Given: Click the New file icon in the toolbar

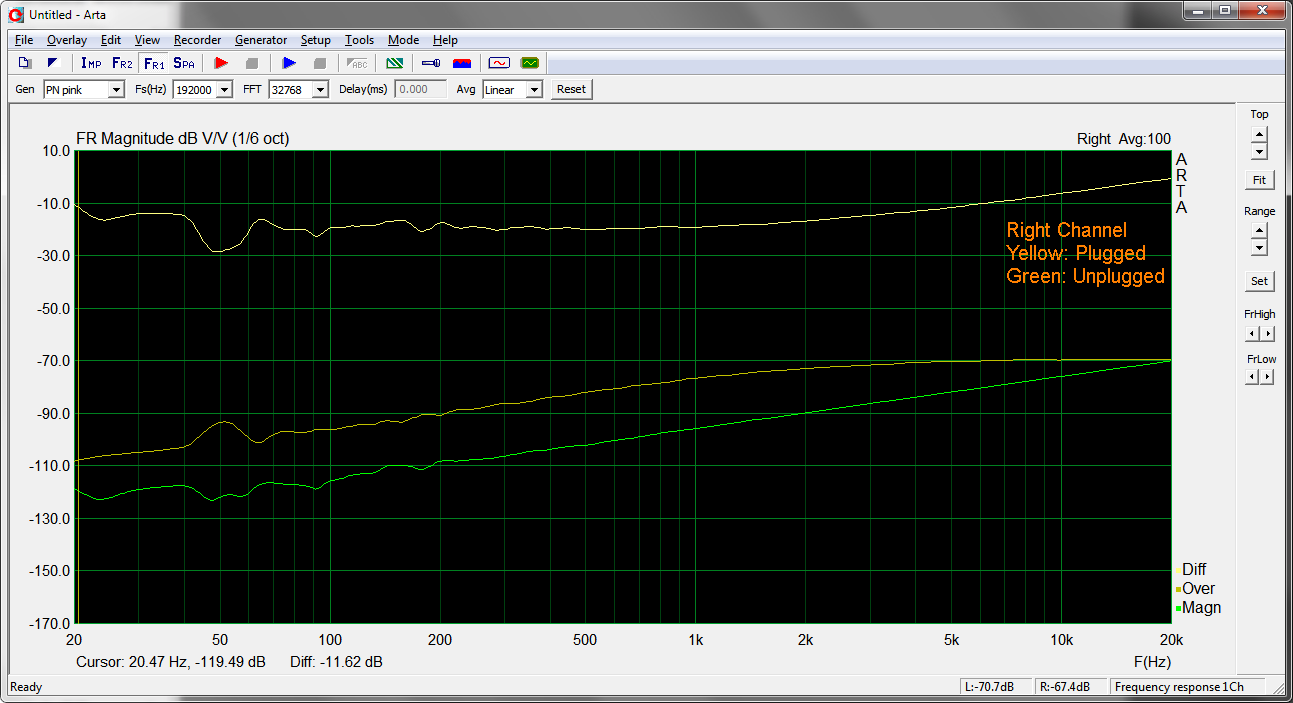Looking at the screenshot, I should click(25, 63).
